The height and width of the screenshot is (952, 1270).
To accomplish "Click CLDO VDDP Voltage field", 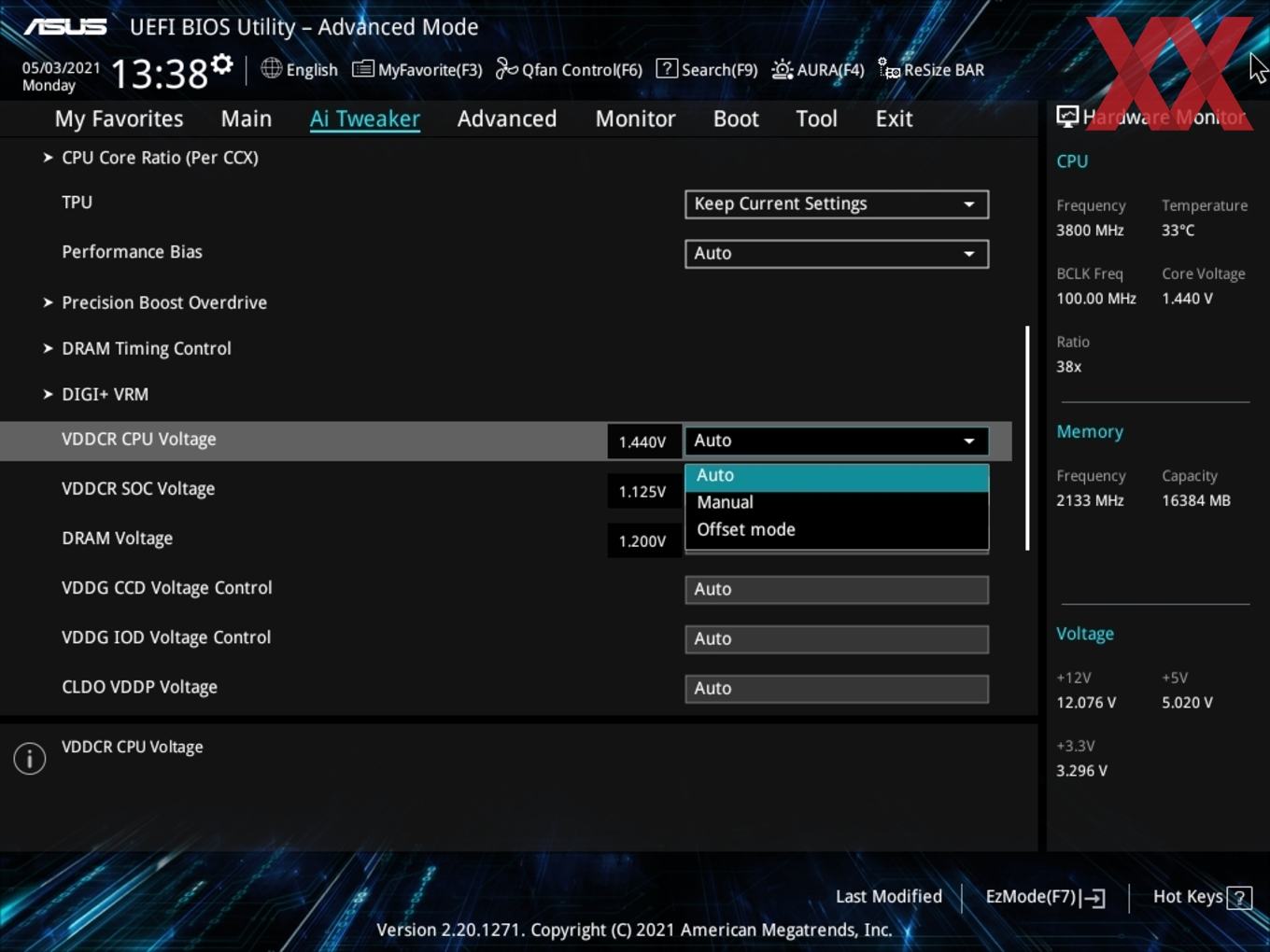I will [x=837, y=689].
